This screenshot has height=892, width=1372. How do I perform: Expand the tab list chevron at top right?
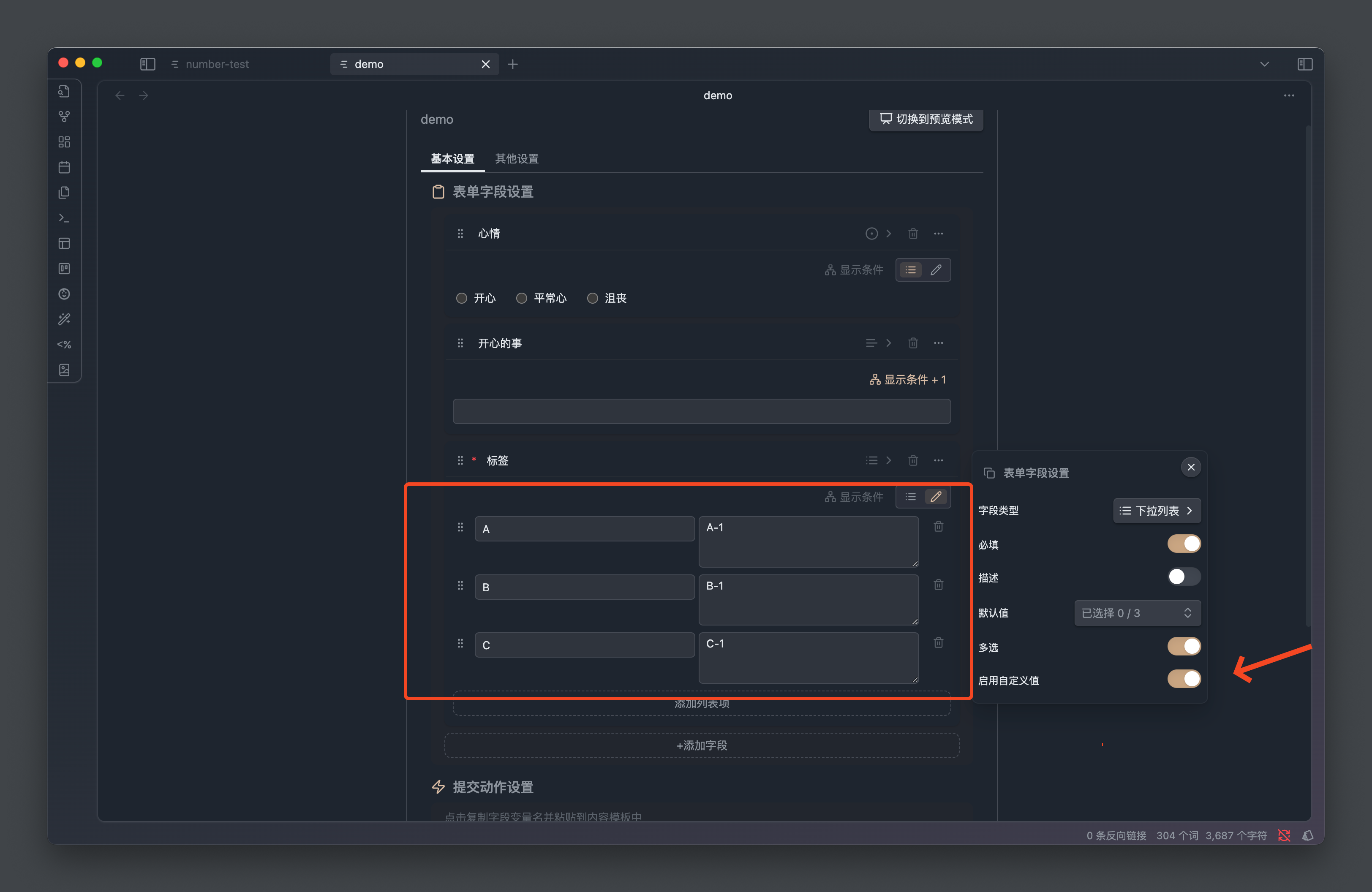[x=1264, y=64]
